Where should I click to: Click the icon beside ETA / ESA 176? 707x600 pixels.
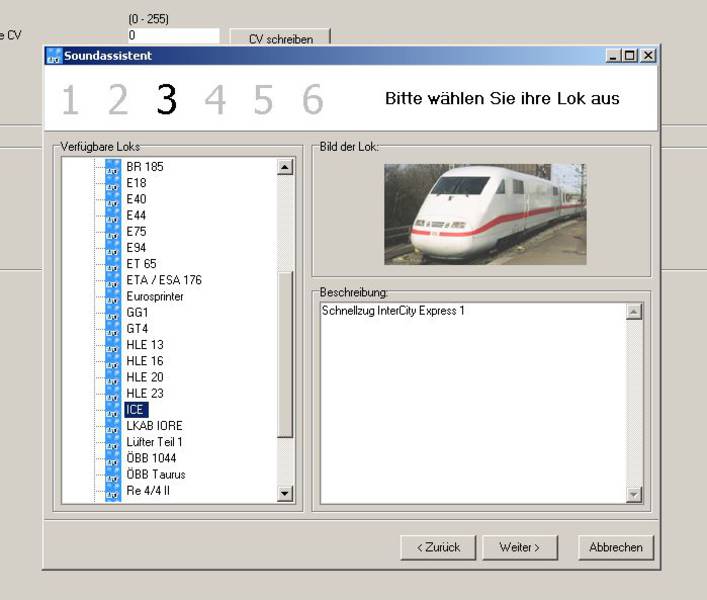point(113,280)
